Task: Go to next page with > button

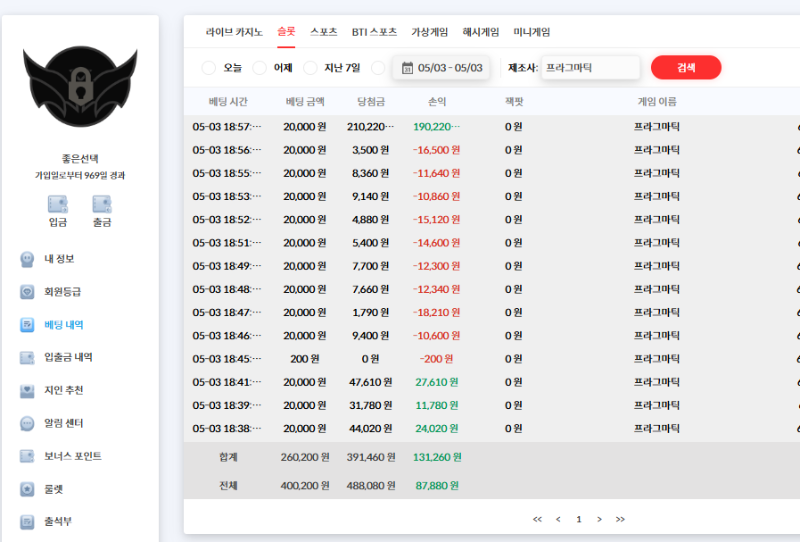Action: coord(599,520)
